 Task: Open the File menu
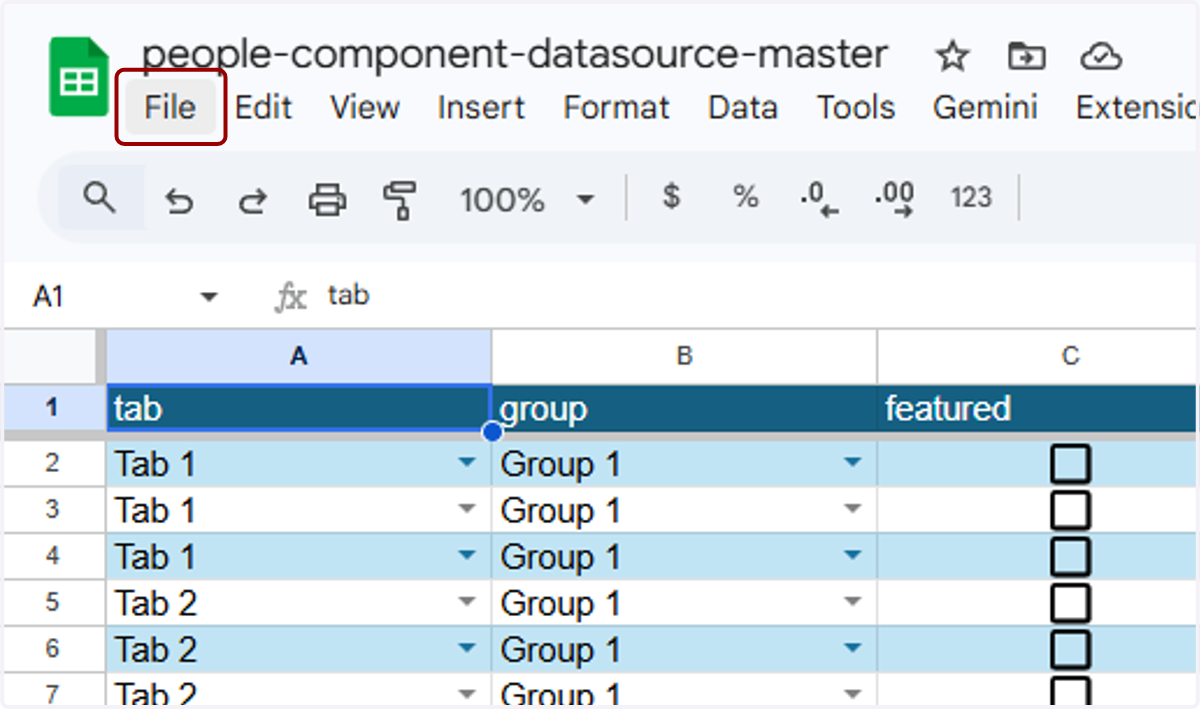click(x=170, y=106)
